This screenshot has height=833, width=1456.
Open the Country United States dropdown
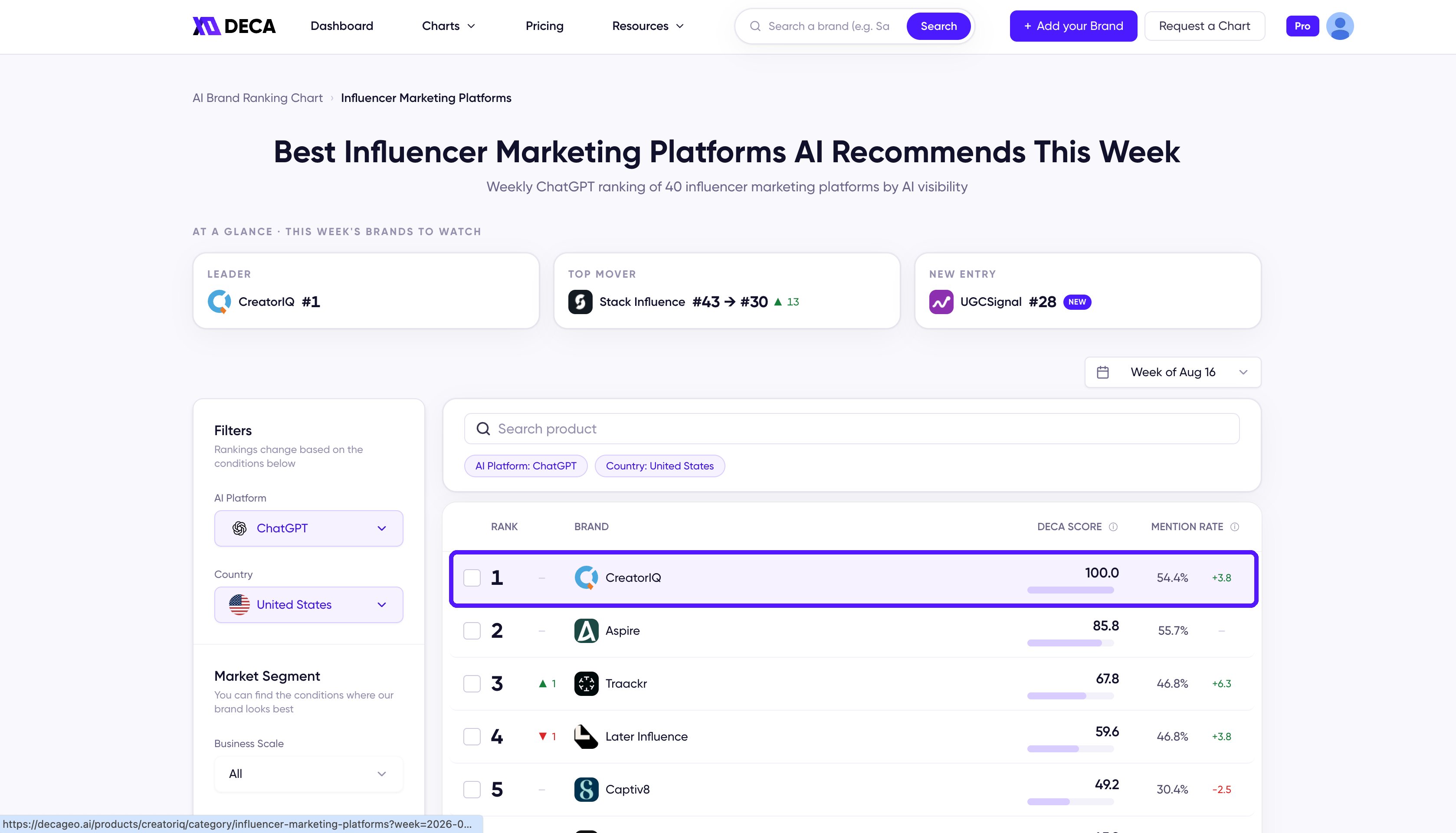[x=309, y=605]
